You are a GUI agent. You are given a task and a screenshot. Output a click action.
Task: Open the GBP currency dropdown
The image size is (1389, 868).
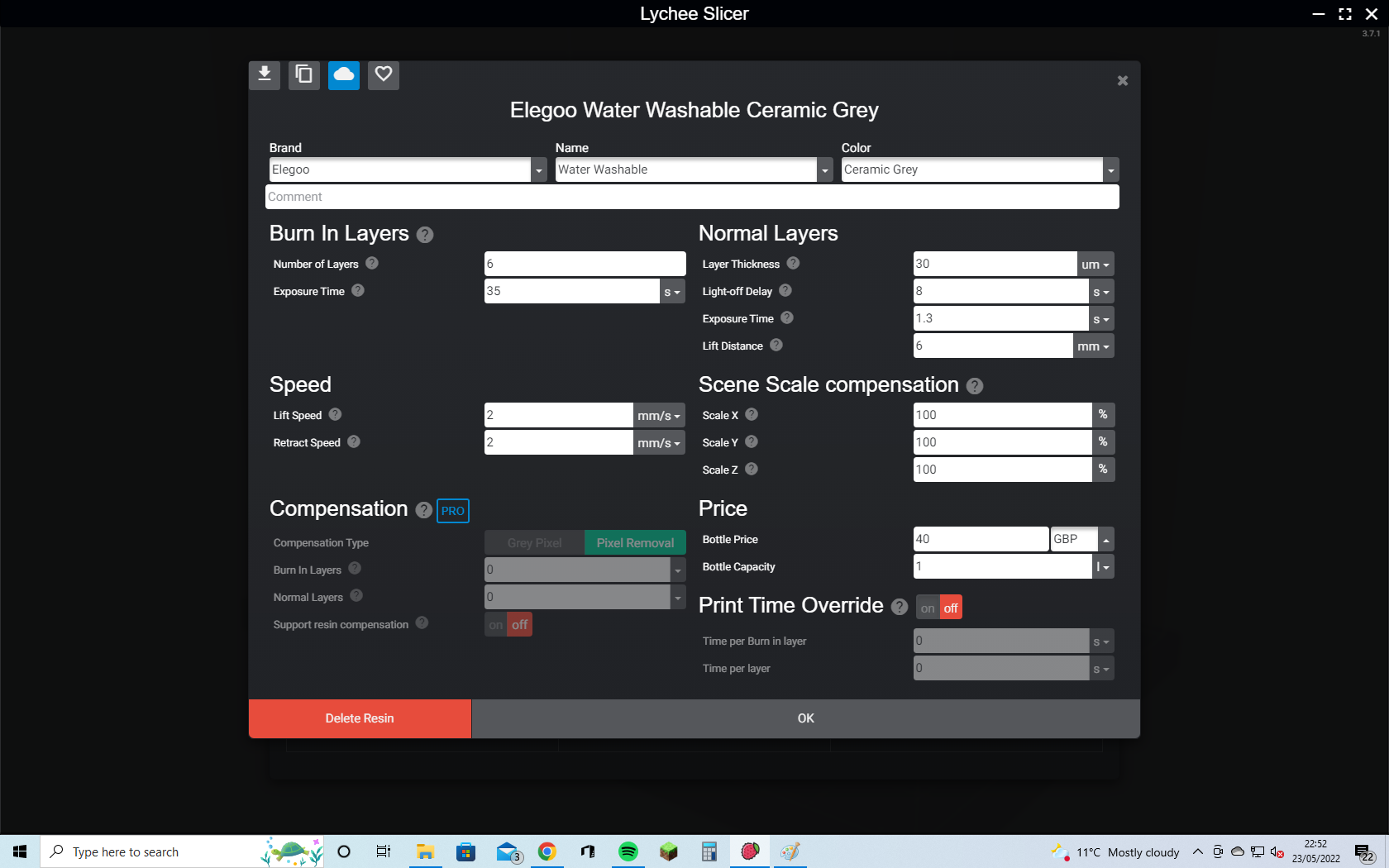pyautogui.click(x=1106, y=539)
